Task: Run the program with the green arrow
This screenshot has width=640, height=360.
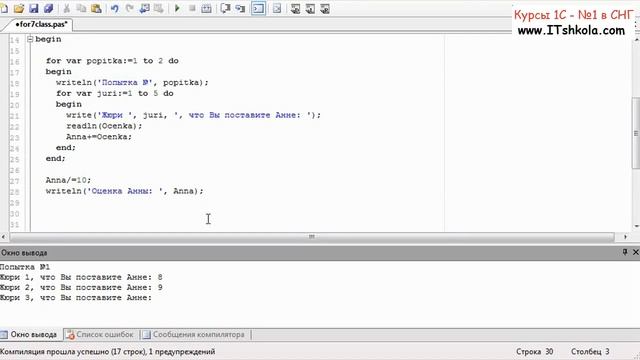Action: pos(177,9)
